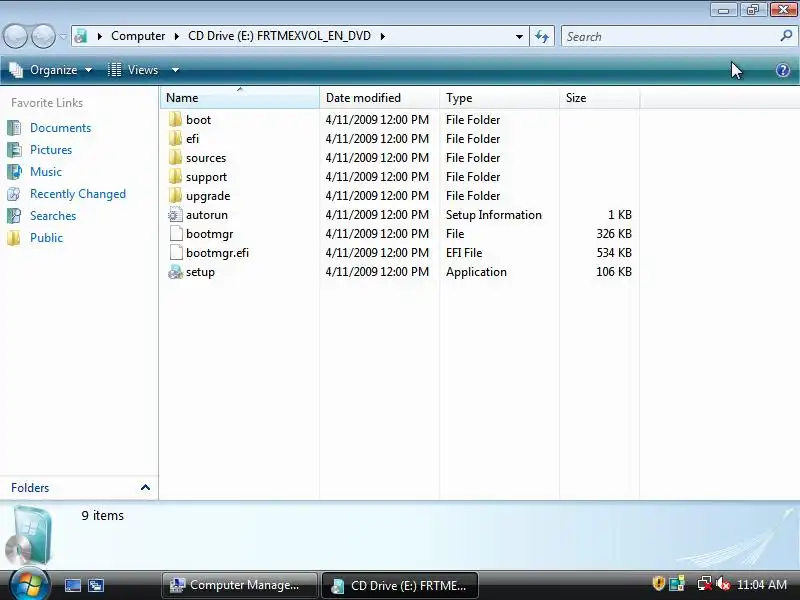Click the CD Drive (E:) taskbar button
The width and height of the screenshot is (800, 600).
tap(399, 585)
